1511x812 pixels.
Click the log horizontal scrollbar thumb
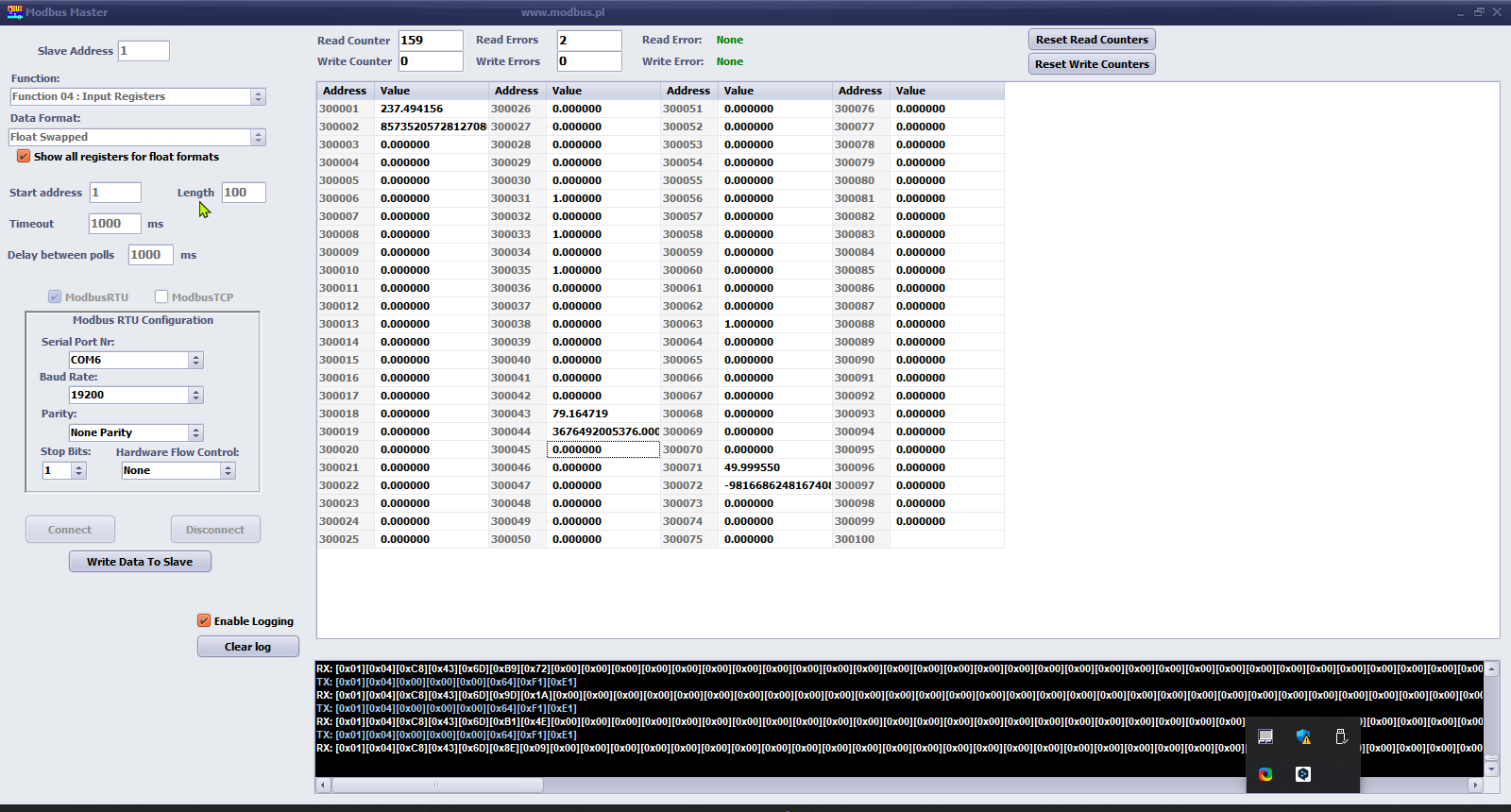point(437,785)
